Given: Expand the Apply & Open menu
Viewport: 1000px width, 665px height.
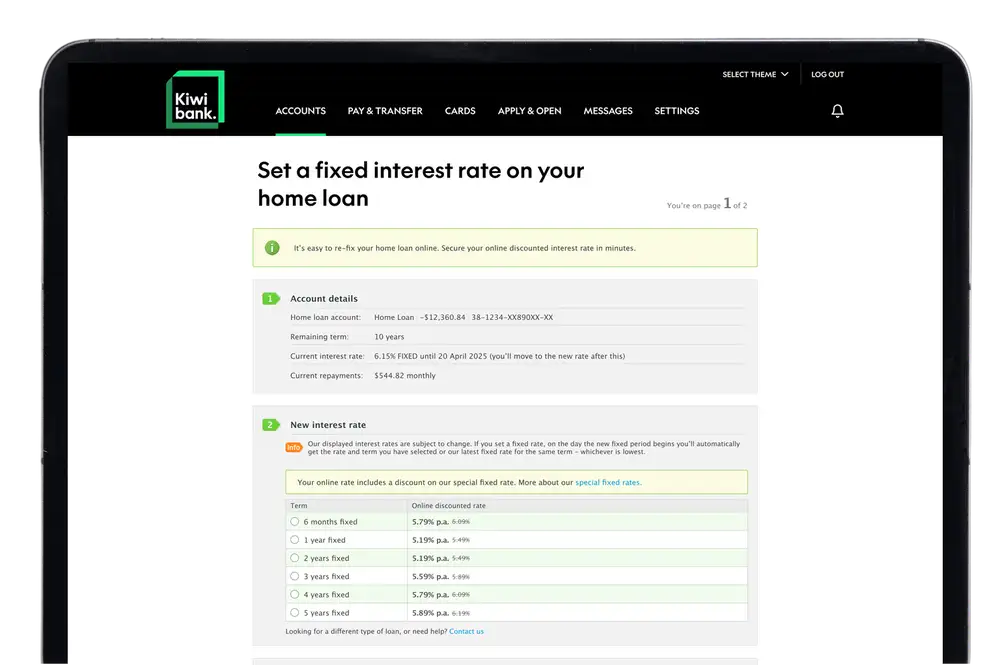Looking at the screenshot, I should tap(529, 111).
